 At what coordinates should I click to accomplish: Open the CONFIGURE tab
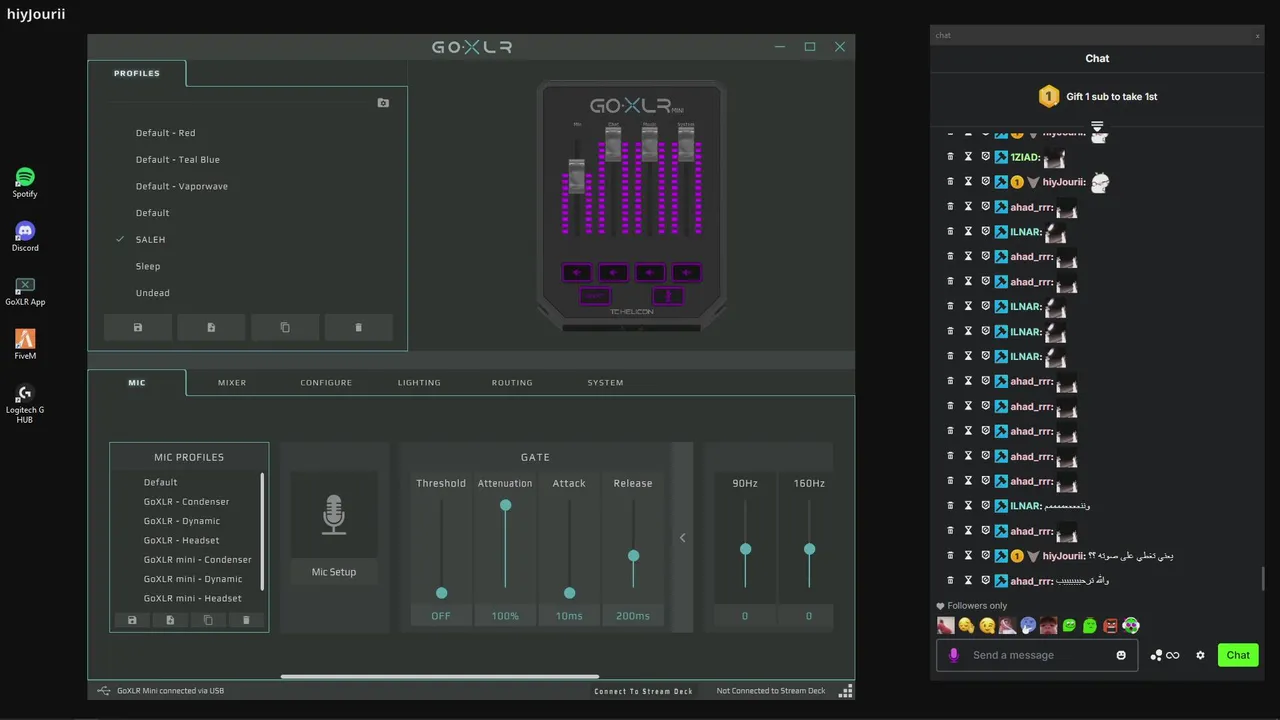click(326, 383)
